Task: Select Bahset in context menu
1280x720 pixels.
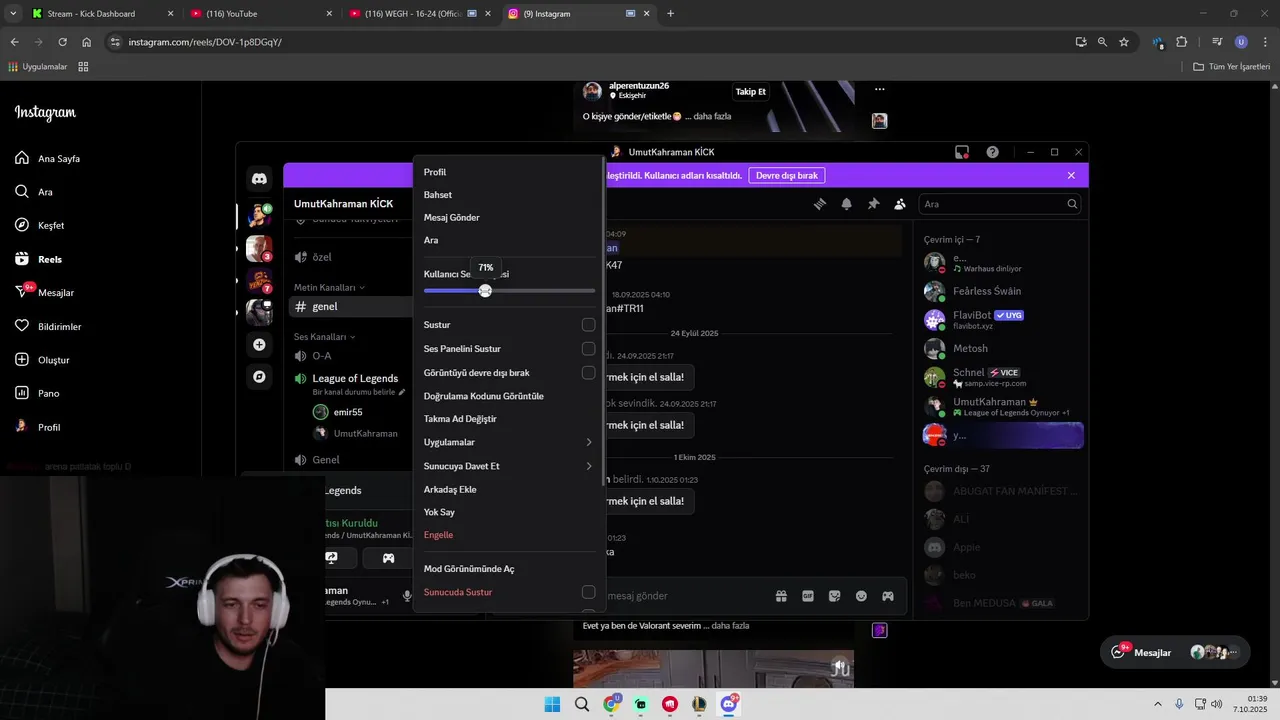Action: [x=509, y=195]
